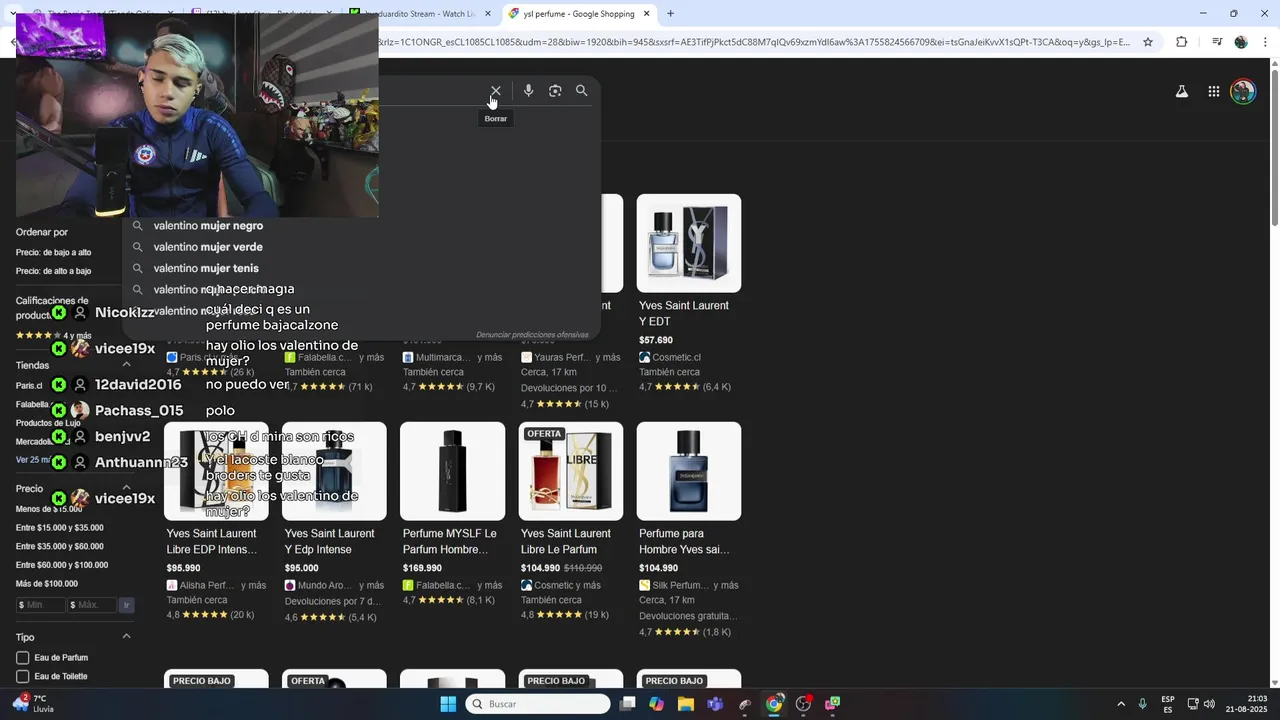Open the Google apps grid
This screenshot has width=1280, height=720.
1213,91
